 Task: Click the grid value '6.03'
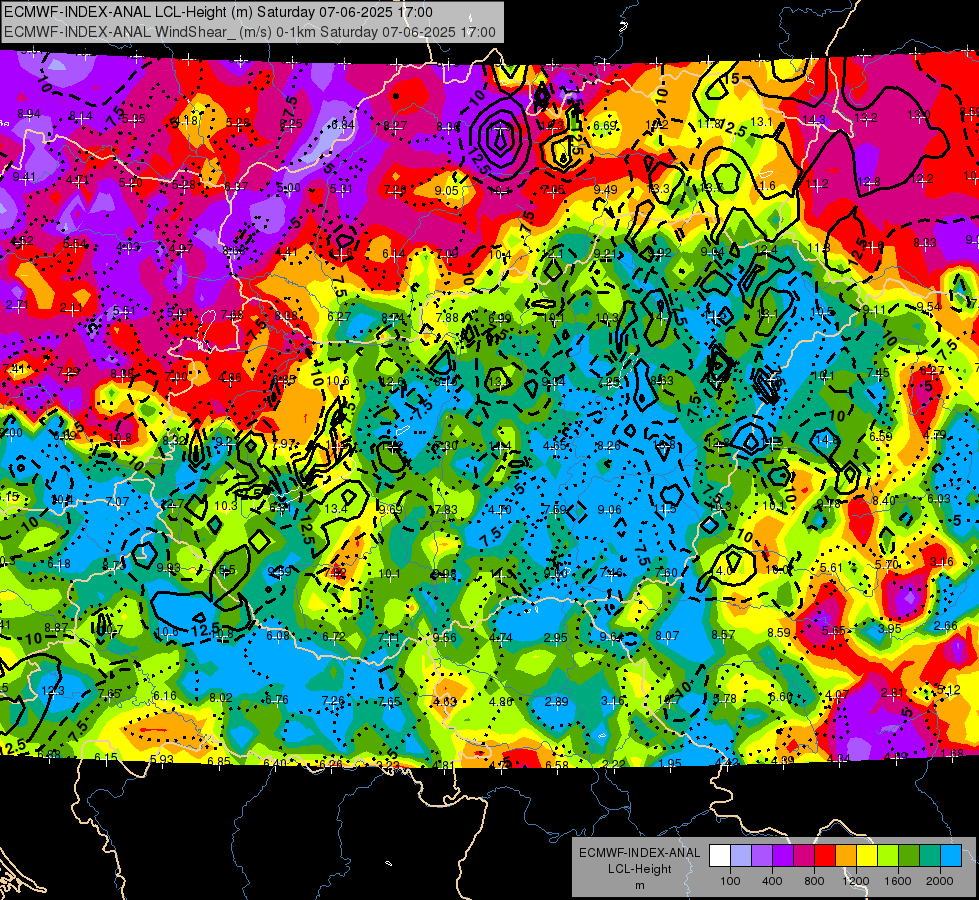(x=938, y=498)
